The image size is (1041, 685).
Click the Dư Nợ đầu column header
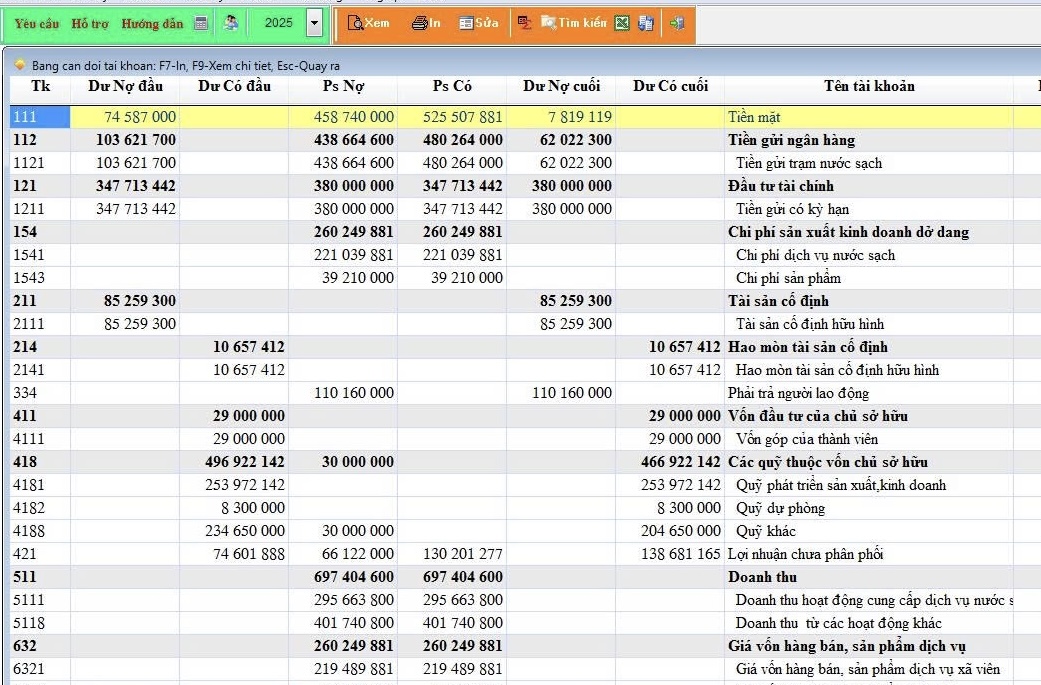125,86
